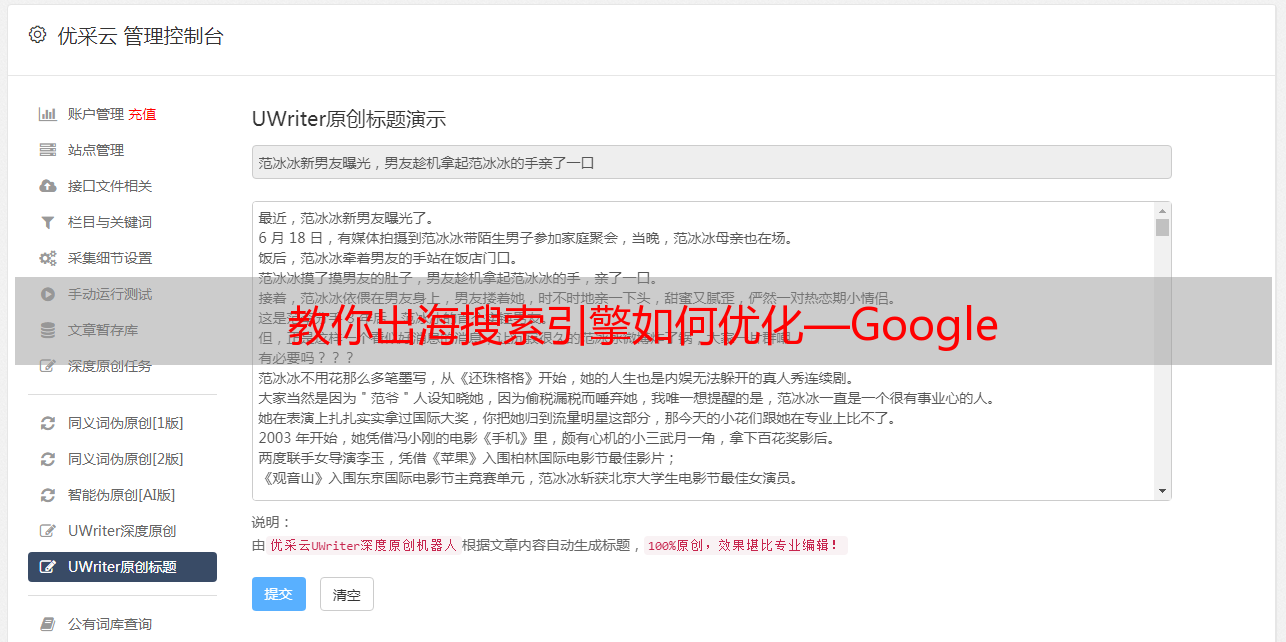Click the red 优采云UWriter深度原创机器人 text
Viewport: 1286px width, 642px height.
coord(363,546)
